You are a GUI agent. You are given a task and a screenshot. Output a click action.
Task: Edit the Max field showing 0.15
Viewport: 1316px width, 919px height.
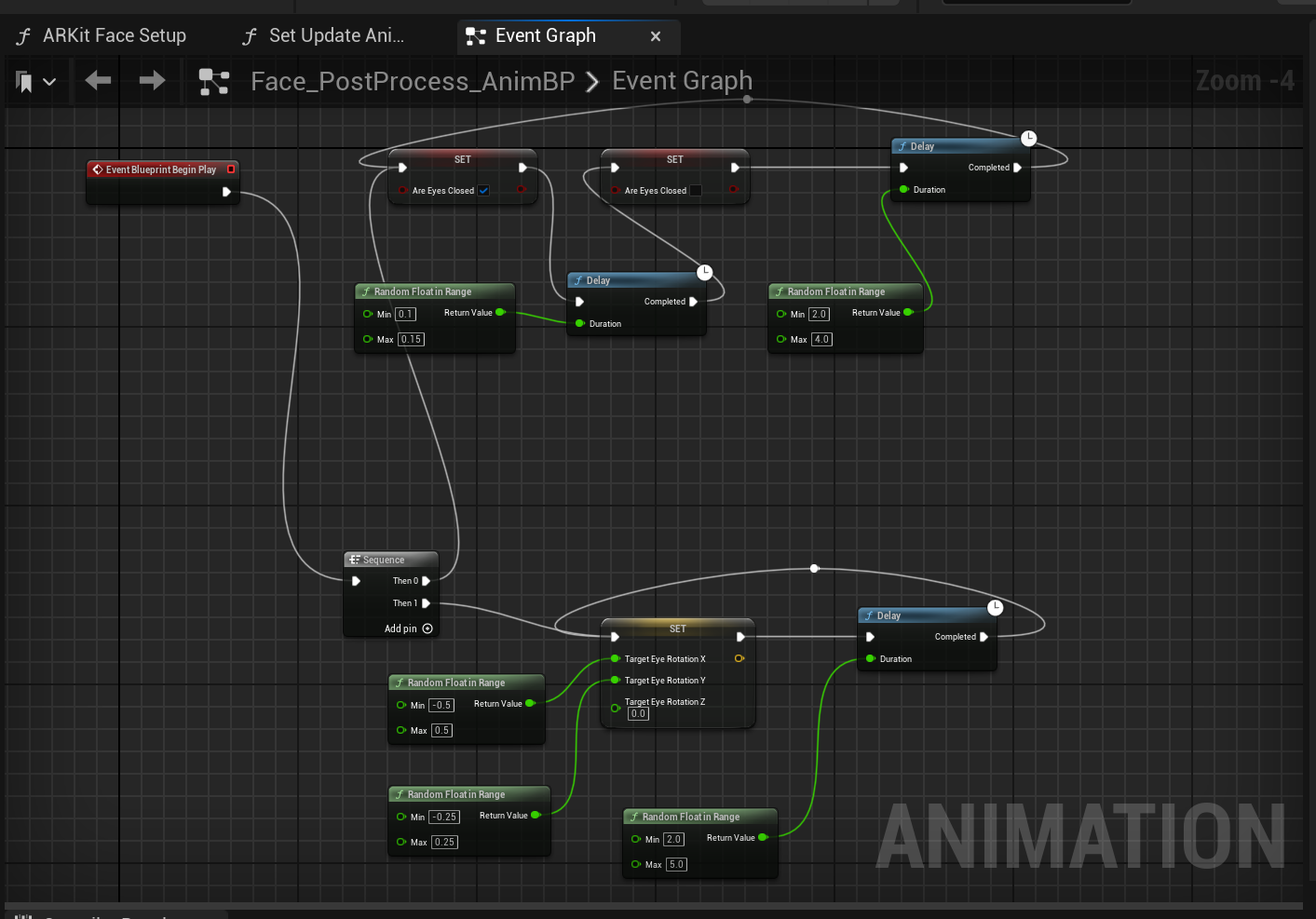(x=411, y=340)
